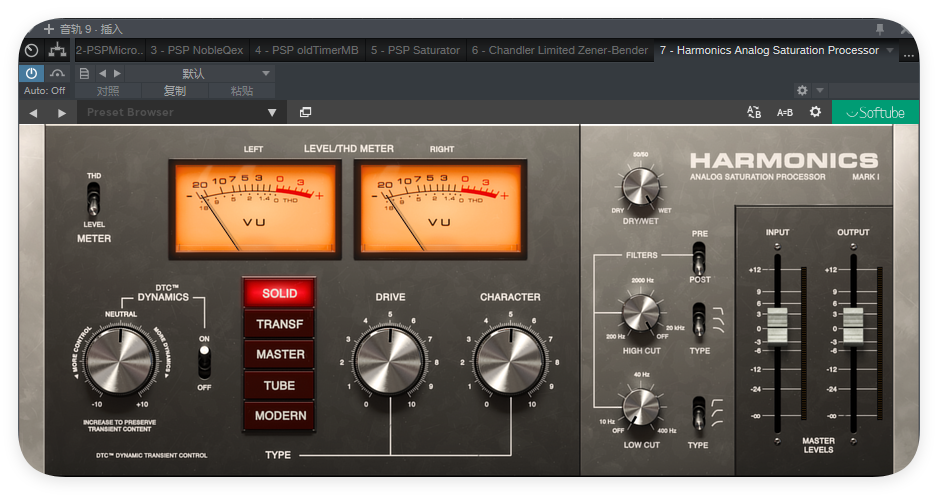
Task: Click the A/B swap icon
Action: pos(754,112)
